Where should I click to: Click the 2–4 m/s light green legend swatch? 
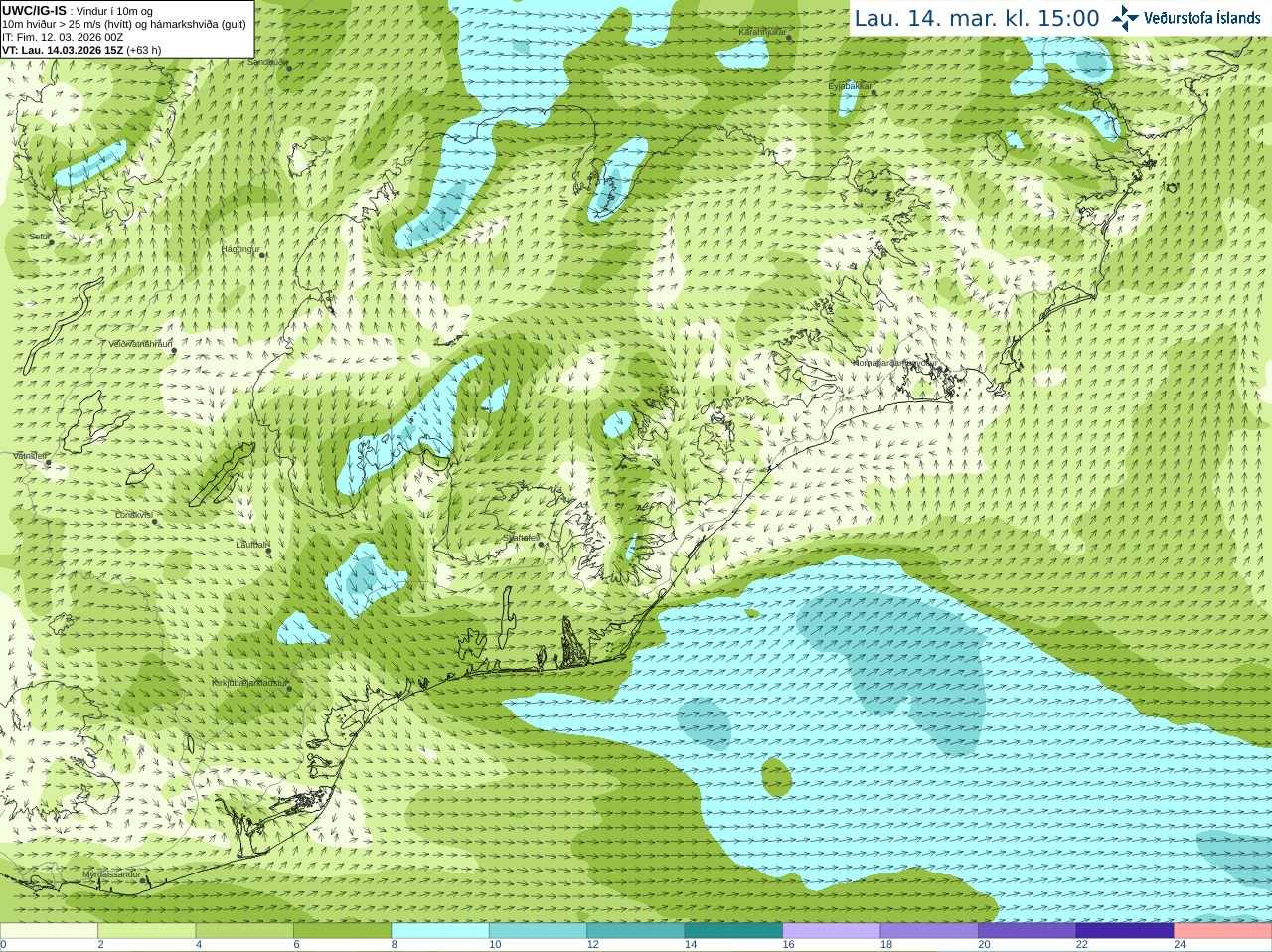(146, 930)
